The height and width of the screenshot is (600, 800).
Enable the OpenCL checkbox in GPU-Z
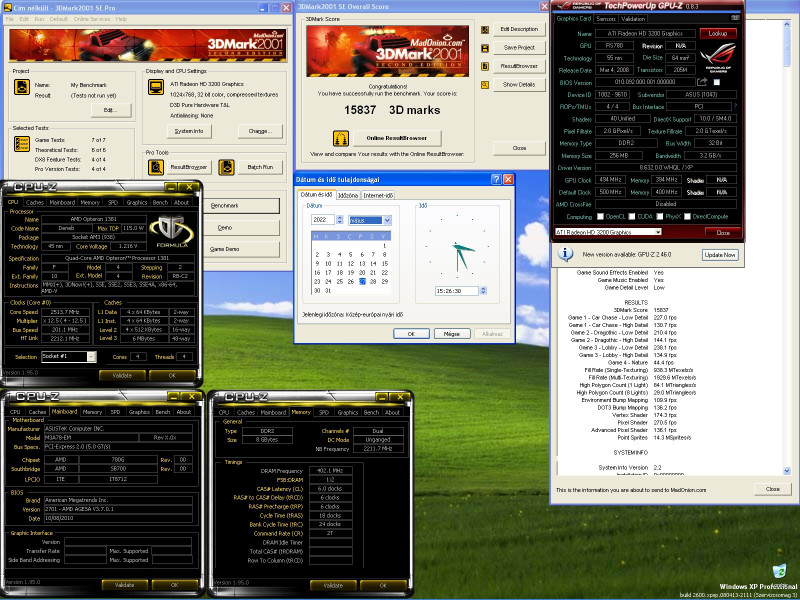(601, 216)
